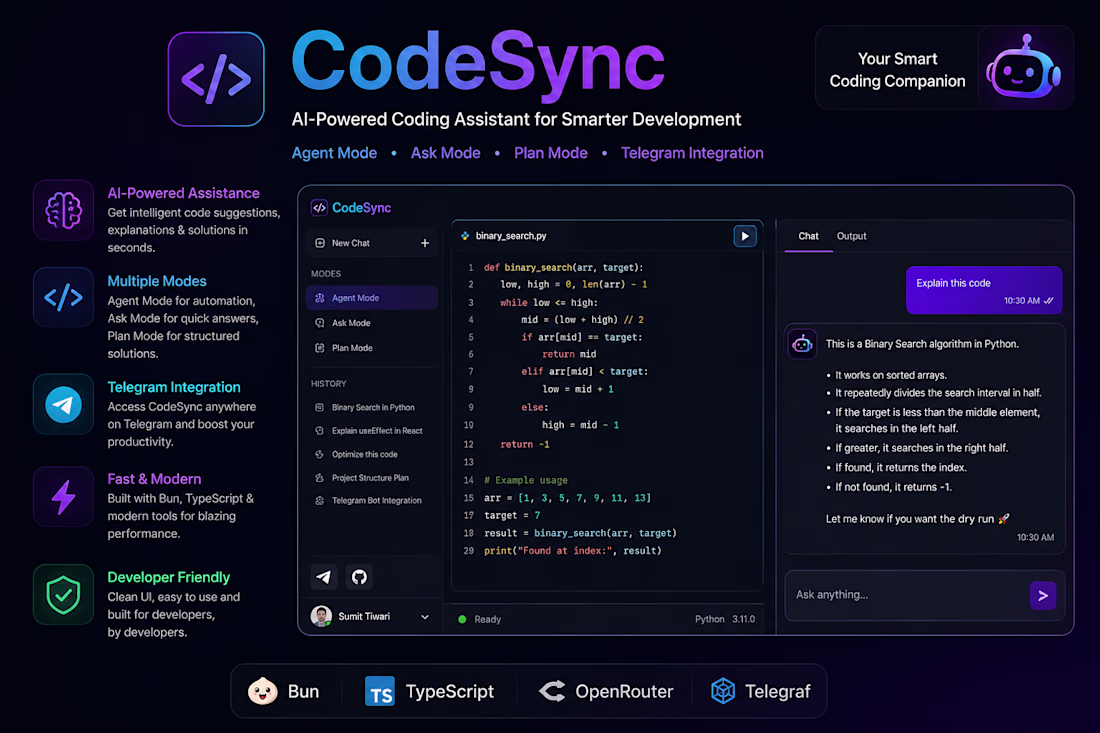Click the bot avatar in the chat reply

[x=802, y=344]
